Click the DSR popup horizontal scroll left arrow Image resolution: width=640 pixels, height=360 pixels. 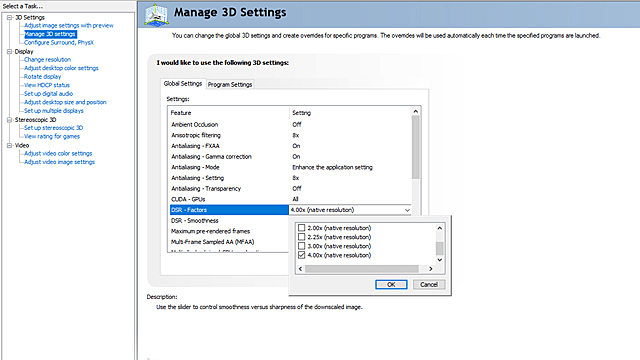(301, 269)
